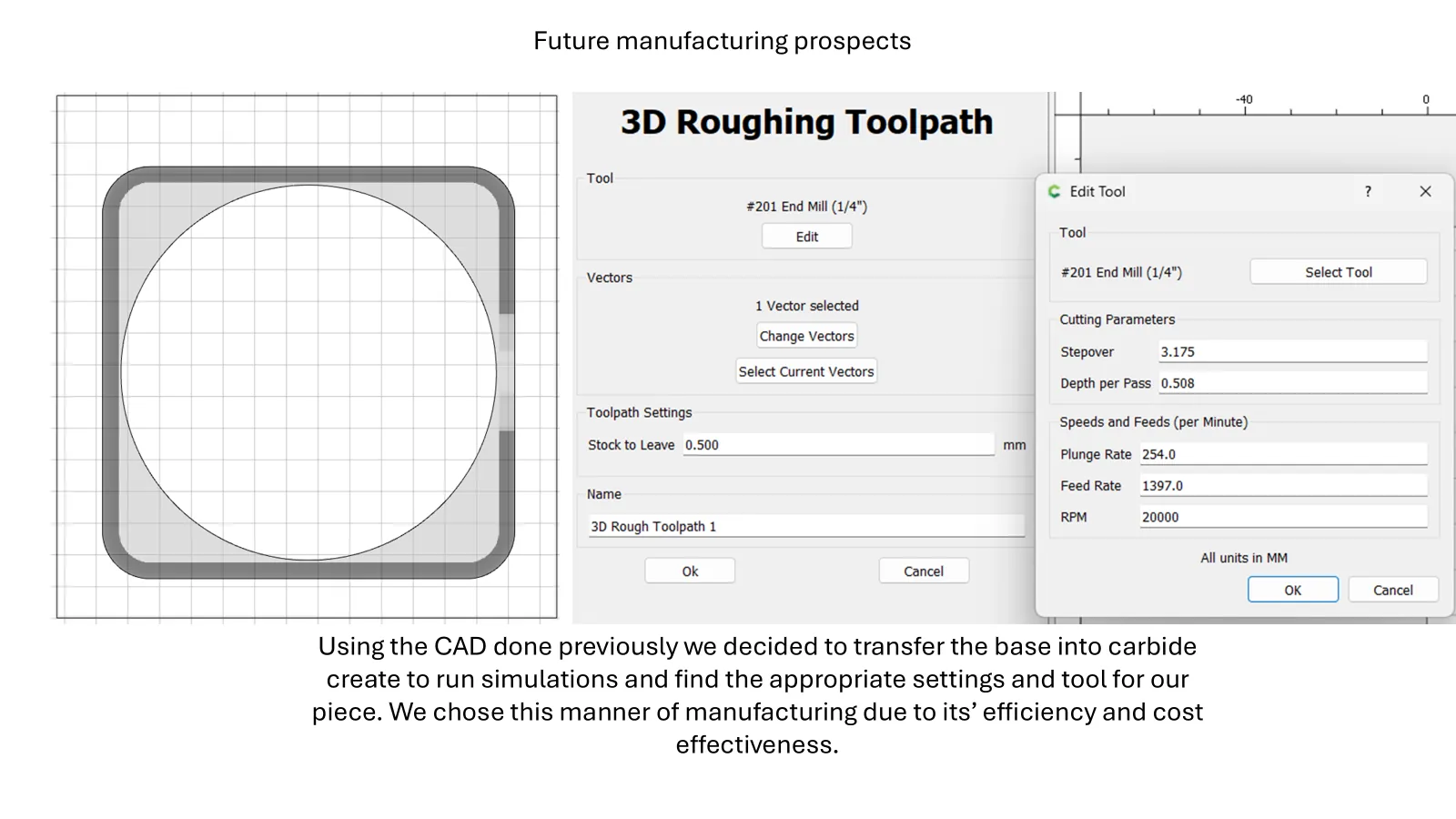
Task: Click the 'Cutting Parameters' group label
Action: (1117, 319)
